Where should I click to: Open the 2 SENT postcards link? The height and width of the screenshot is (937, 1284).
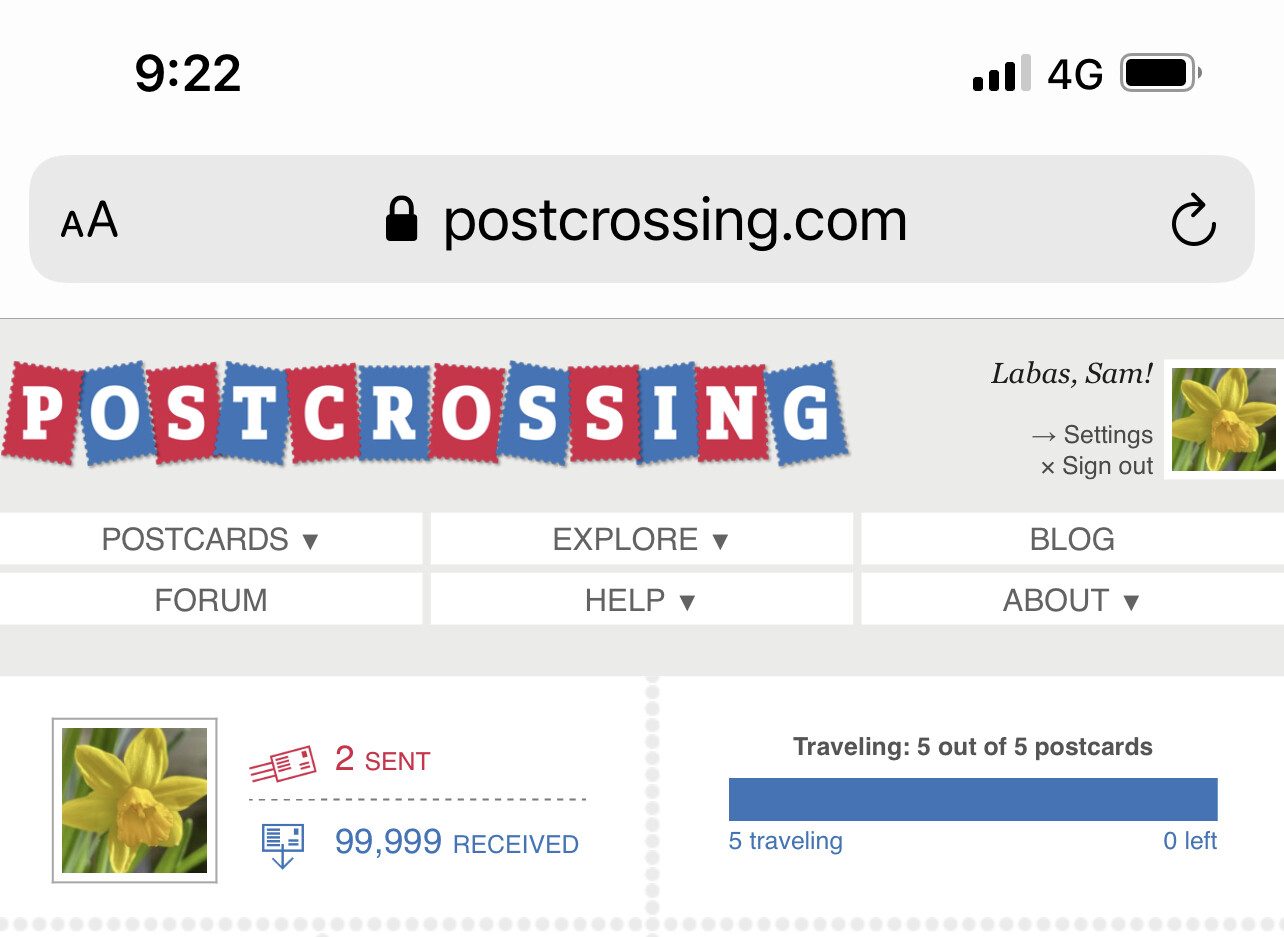click(382, 760)
